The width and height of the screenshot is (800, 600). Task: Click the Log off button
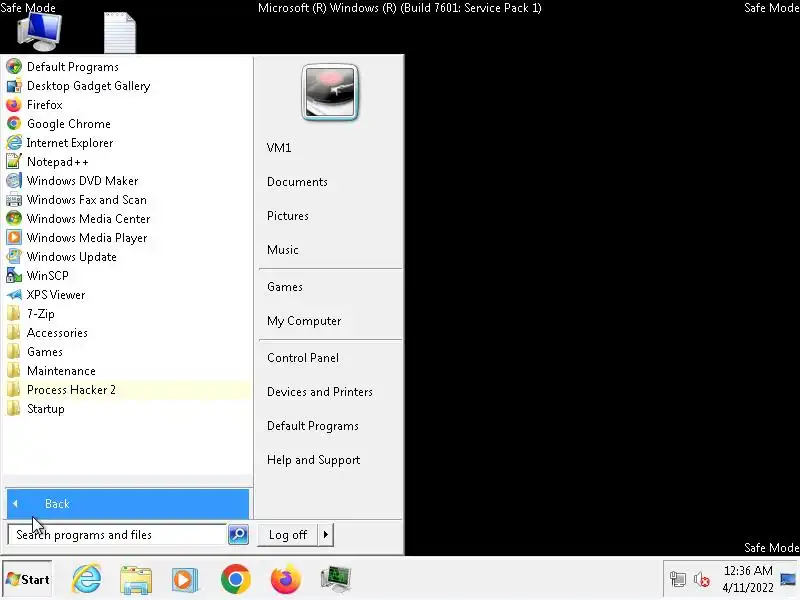click(288, 535)
